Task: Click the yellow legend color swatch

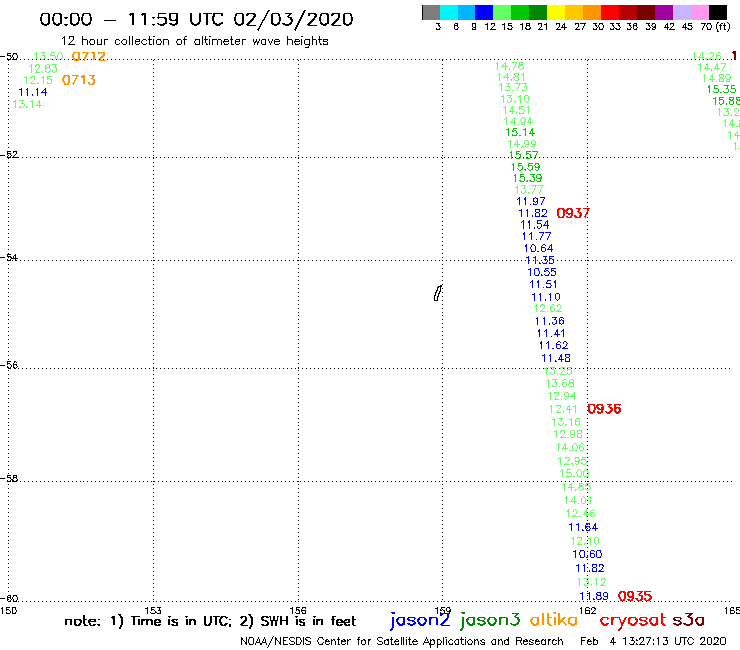Action: click(x=556, y=12)
